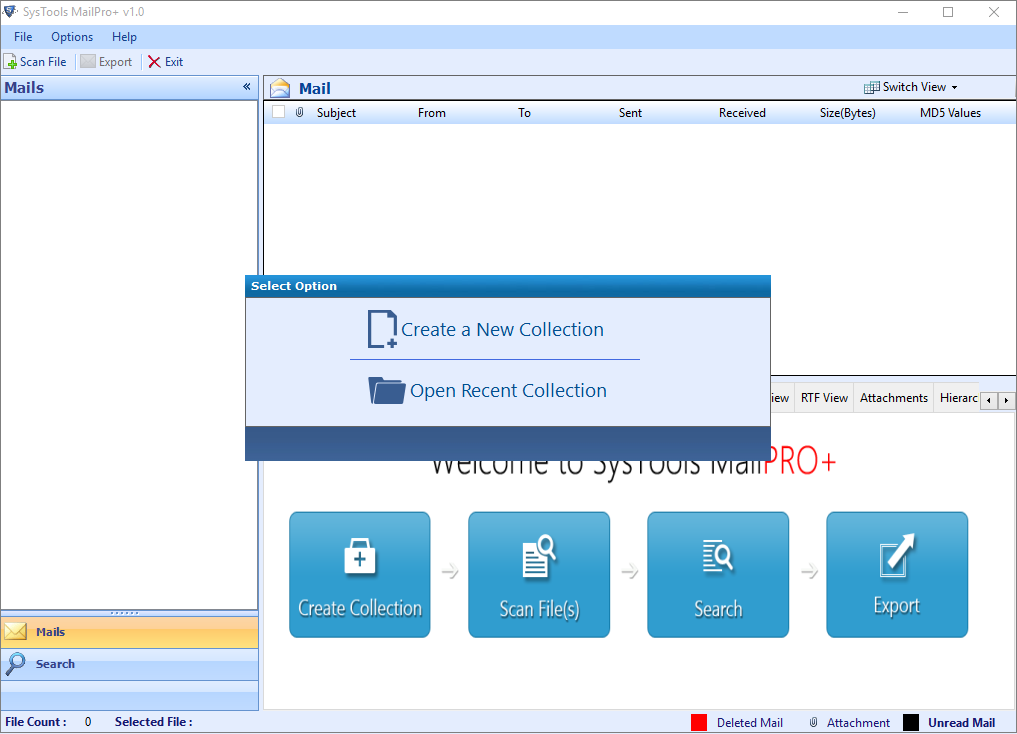Screen dimensions: 1017x734
Task: Sort by the From column header
Action: pos(431,113)
